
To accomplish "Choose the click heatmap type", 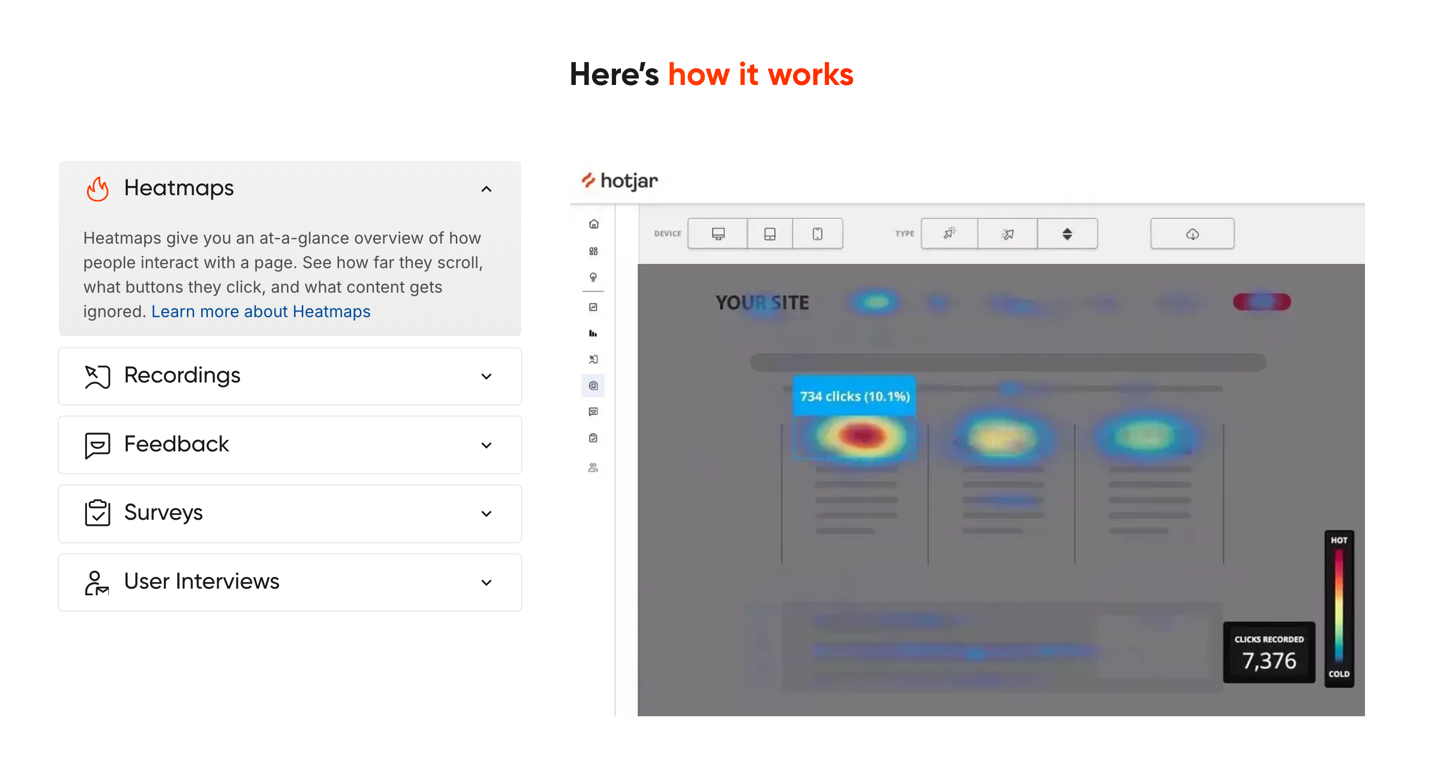I will tap(949, 234).
